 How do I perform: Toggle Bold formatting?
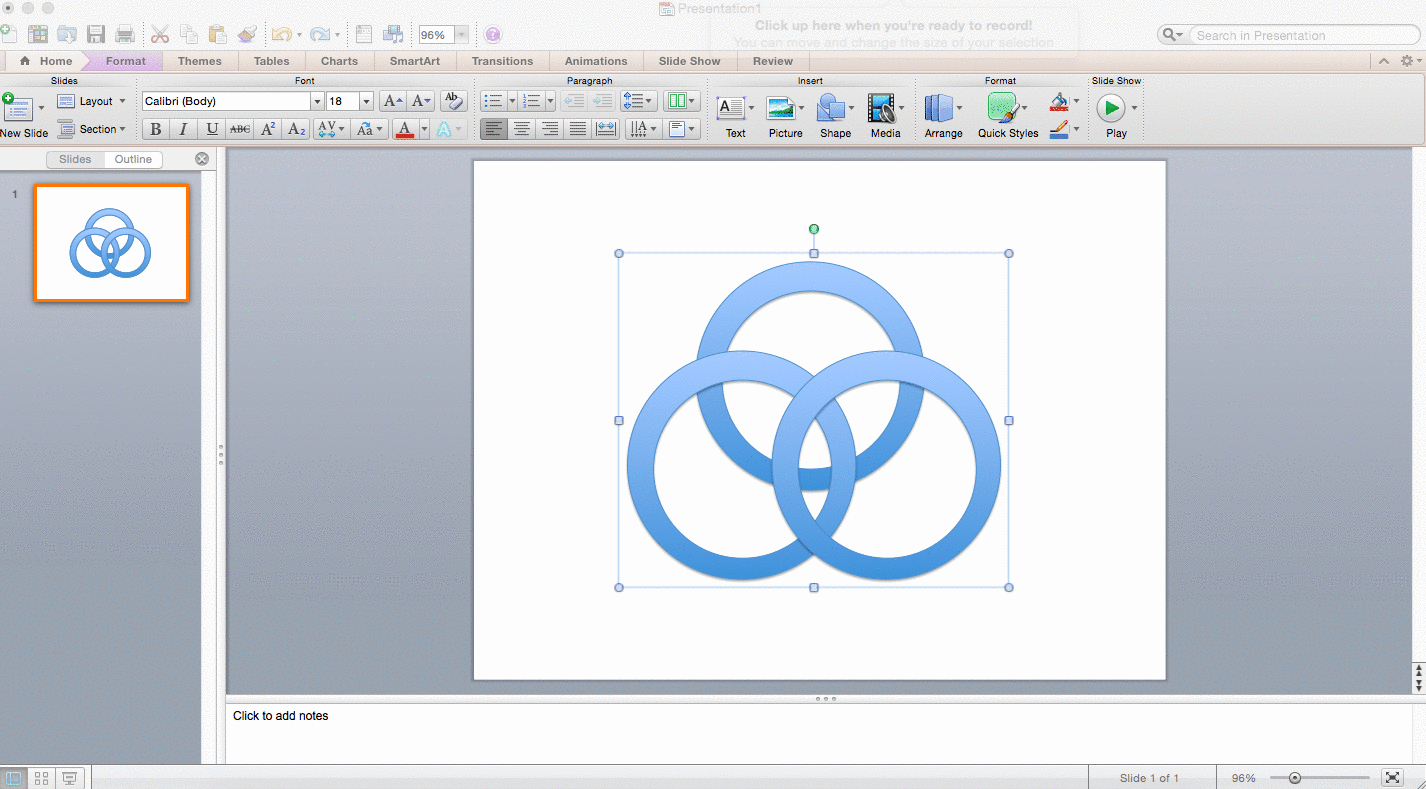[x=155, y=129]
